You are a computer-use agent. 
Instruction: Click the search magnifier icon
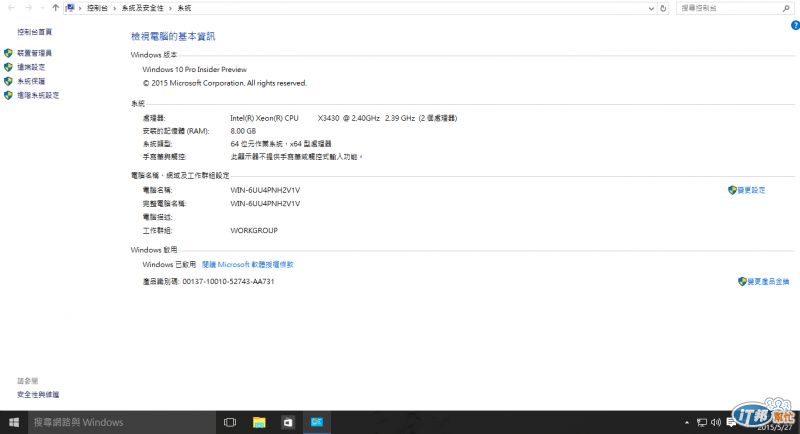tap(786, 8)
